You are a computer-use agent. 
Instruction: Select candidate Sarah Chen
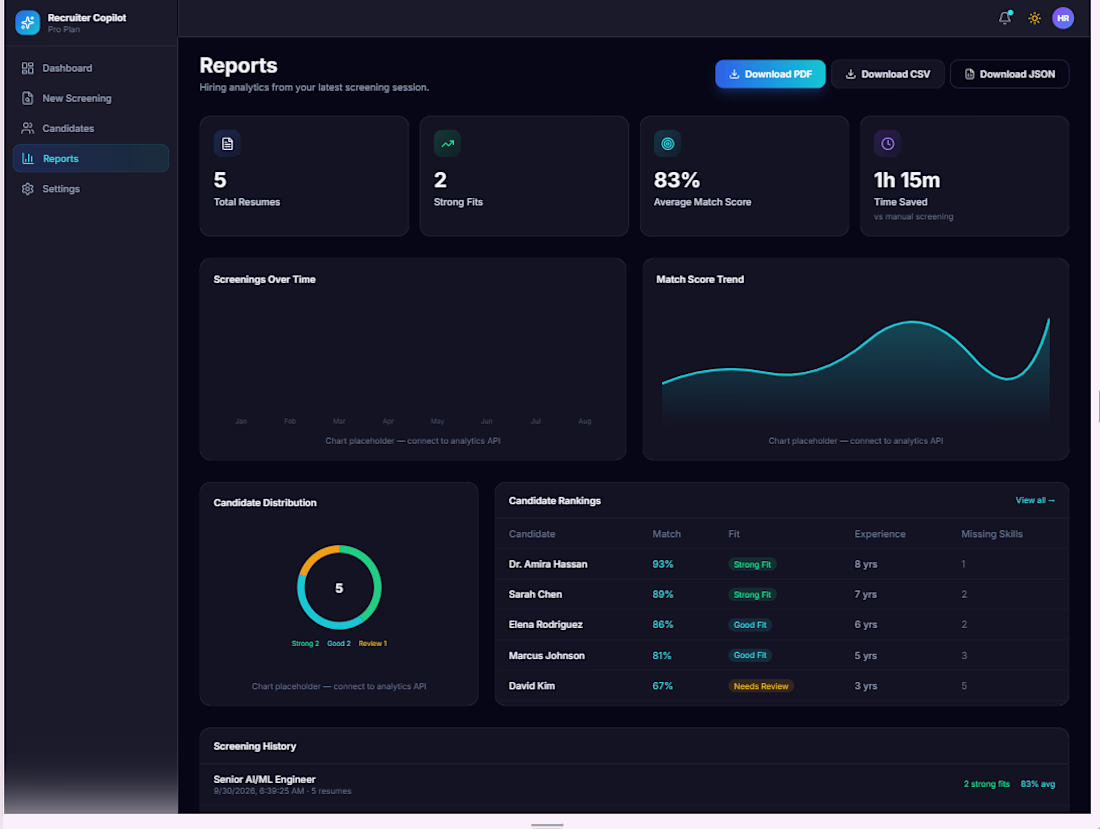tap(535, 594)
